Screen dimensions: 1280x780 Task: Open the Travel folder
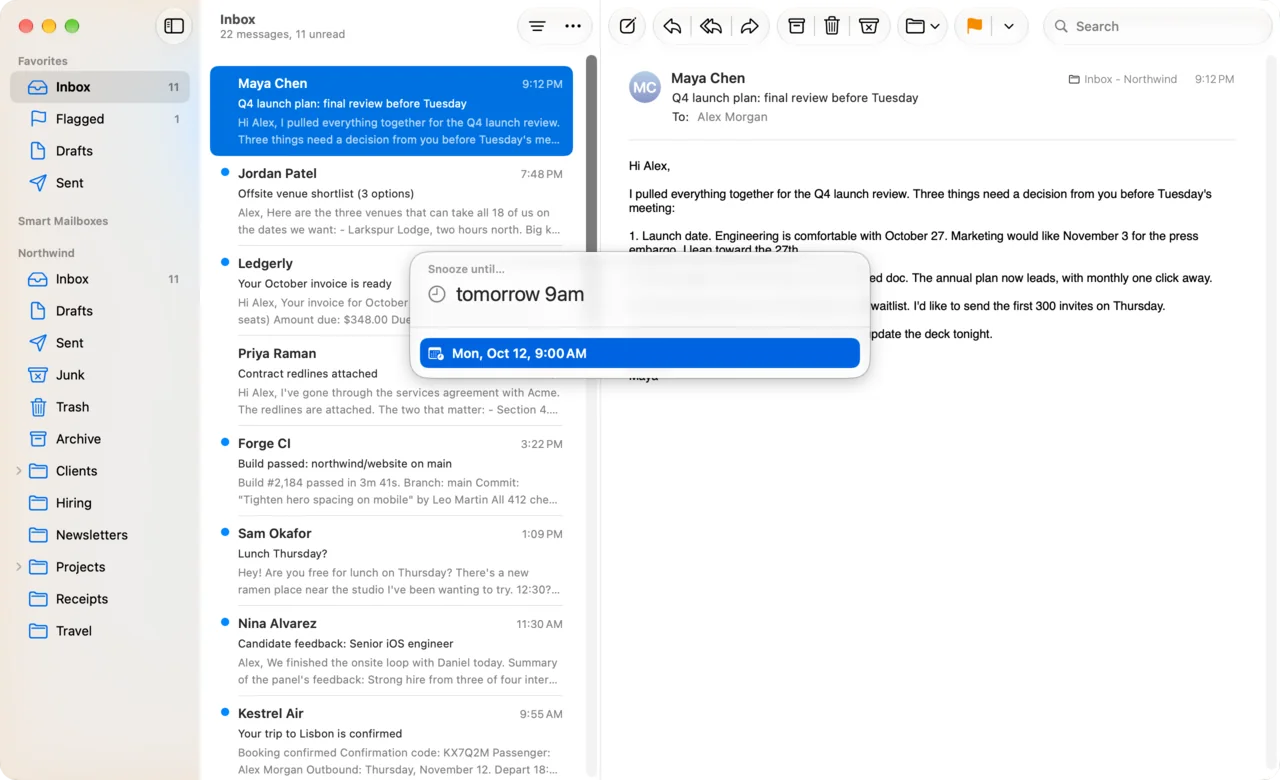click(x=100, y=631)
